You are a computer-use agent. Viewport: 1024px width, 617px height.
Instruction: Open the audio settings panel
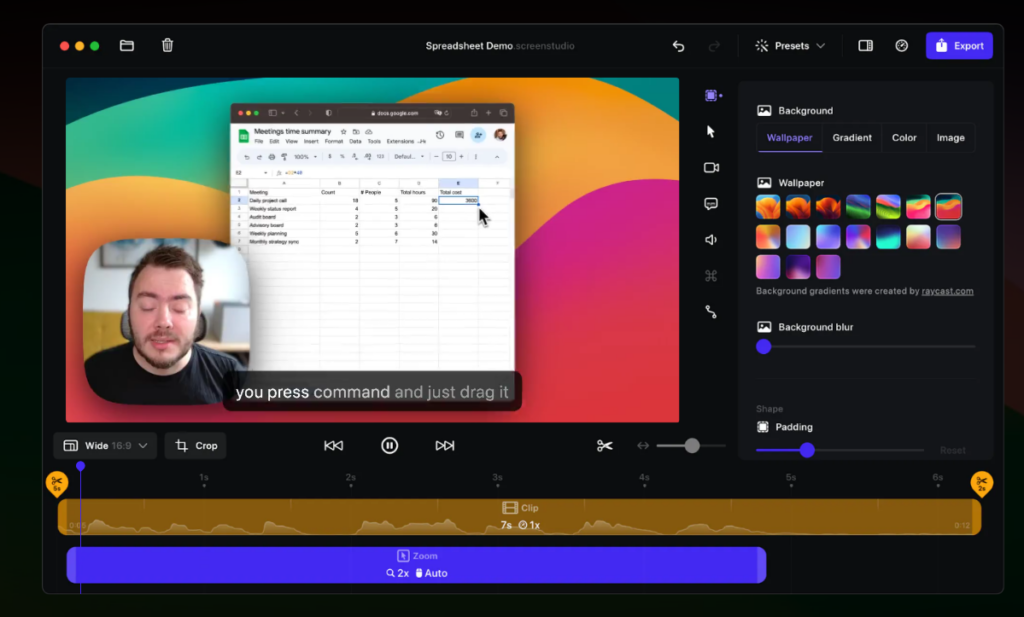(x=710, y=240)
